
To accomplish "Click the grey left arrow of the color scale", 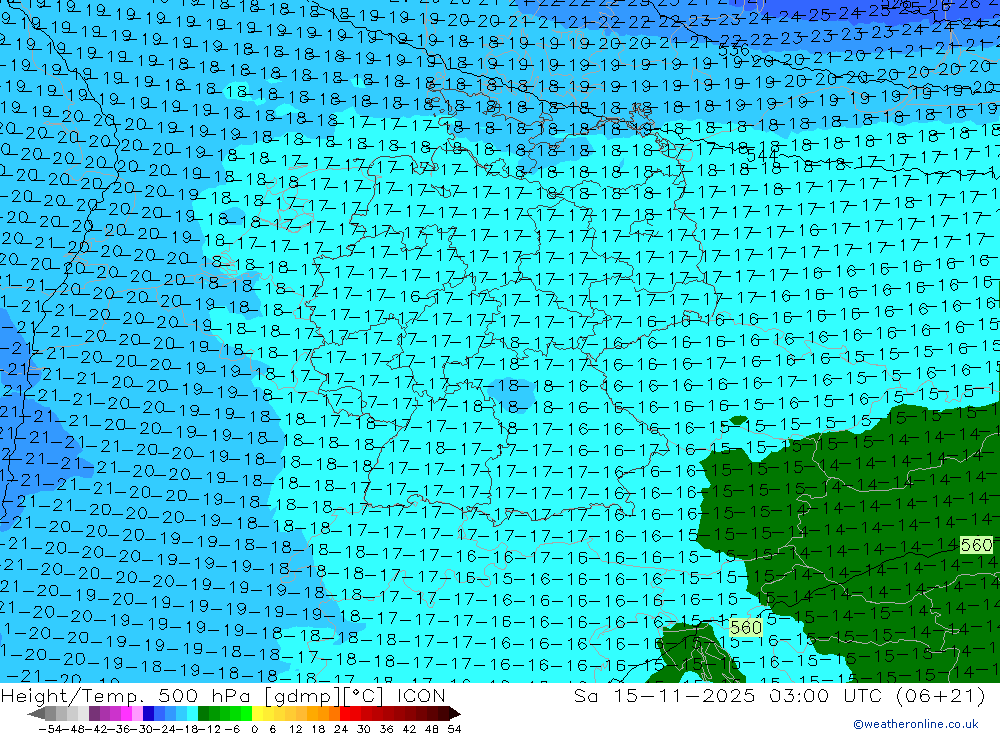I will tap(37, 714).
